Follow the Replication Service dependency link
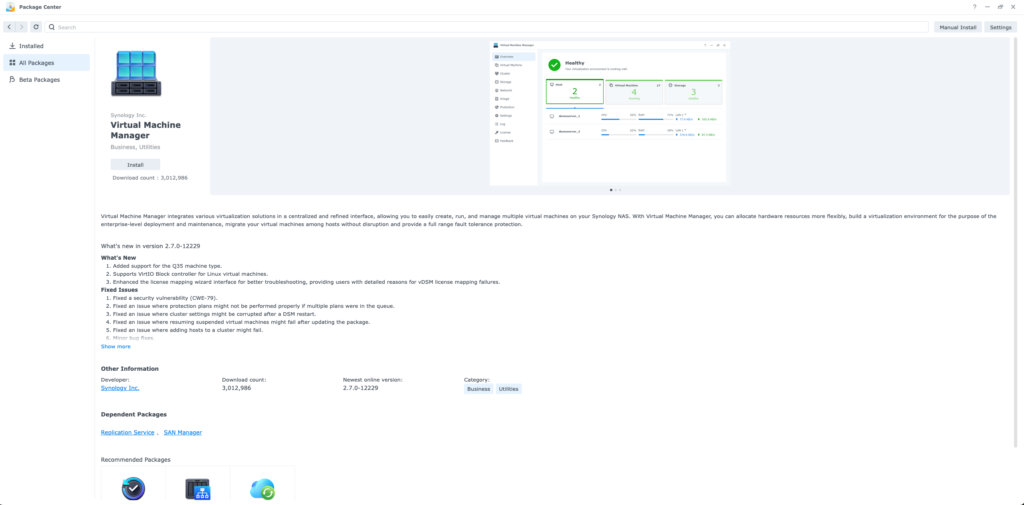The width and height of the screenshot is (1024, 505). click(x=128, y=433)
